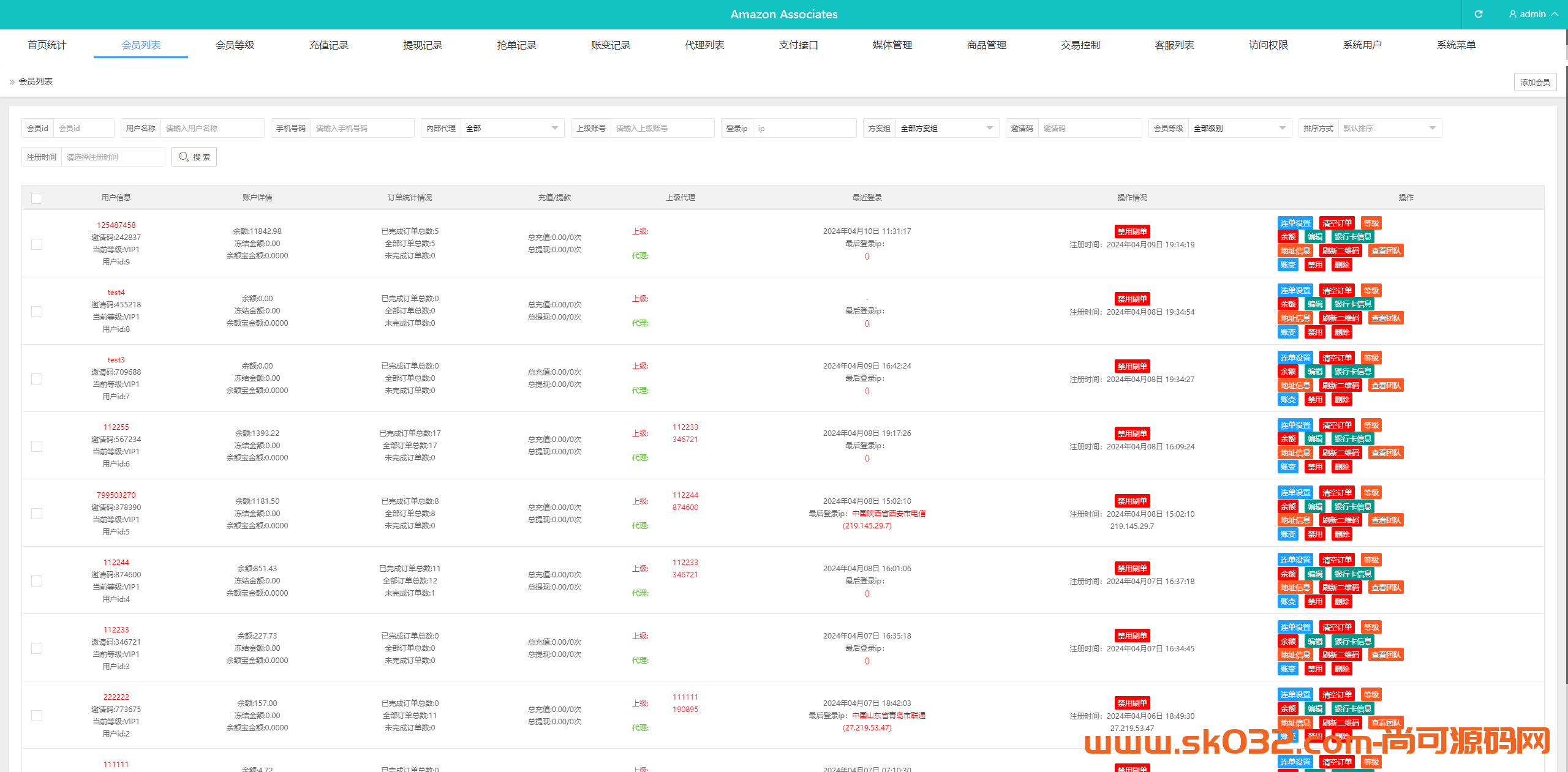Open the admin user menu
The image size is (1568, 772).
(x=1532, y=14)
